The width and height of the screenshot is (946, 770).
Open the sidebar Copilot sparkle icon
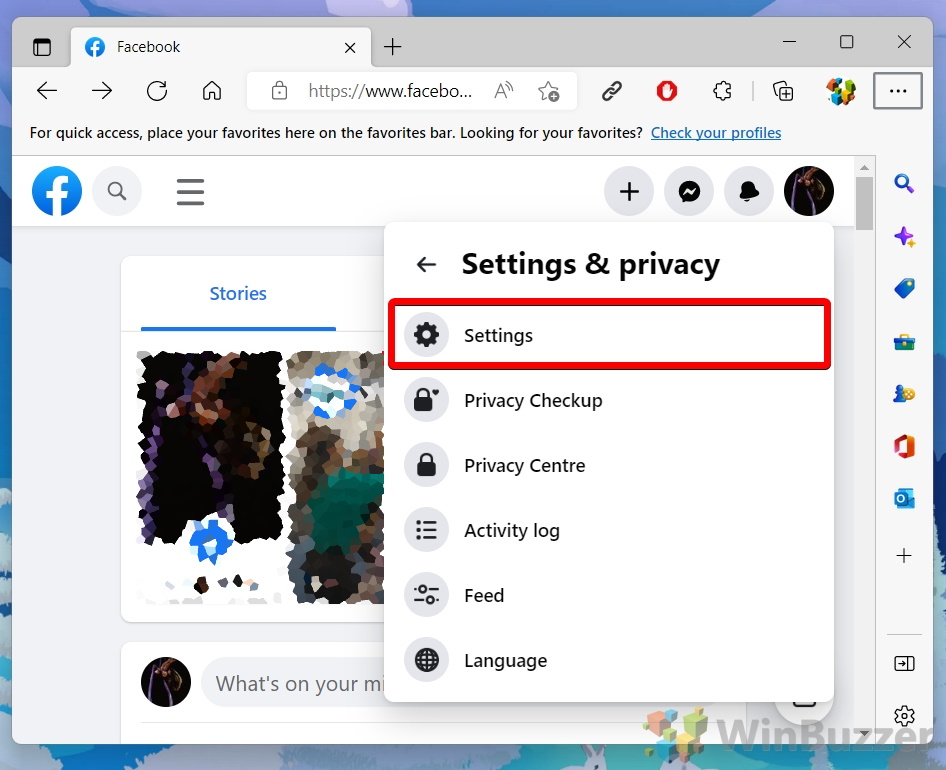[904, 237]
